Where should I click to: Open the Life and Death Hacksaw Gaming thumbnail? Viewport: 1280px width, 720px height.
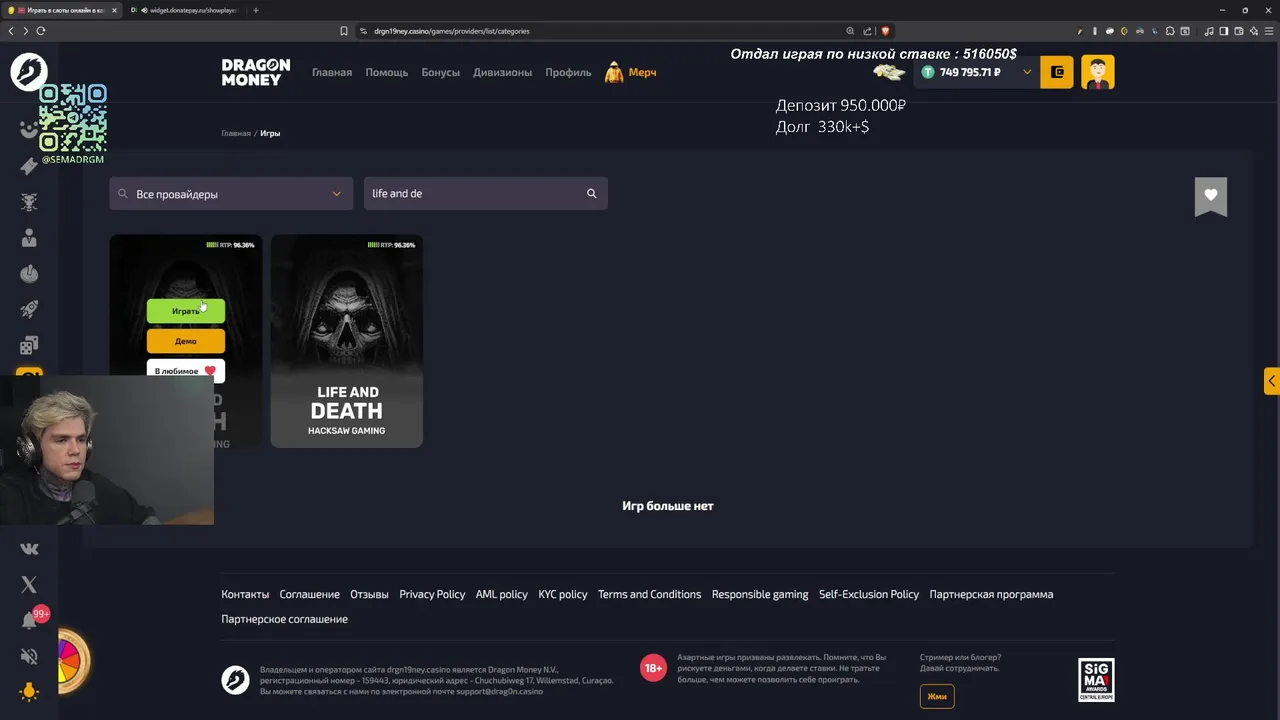[347, 341]
